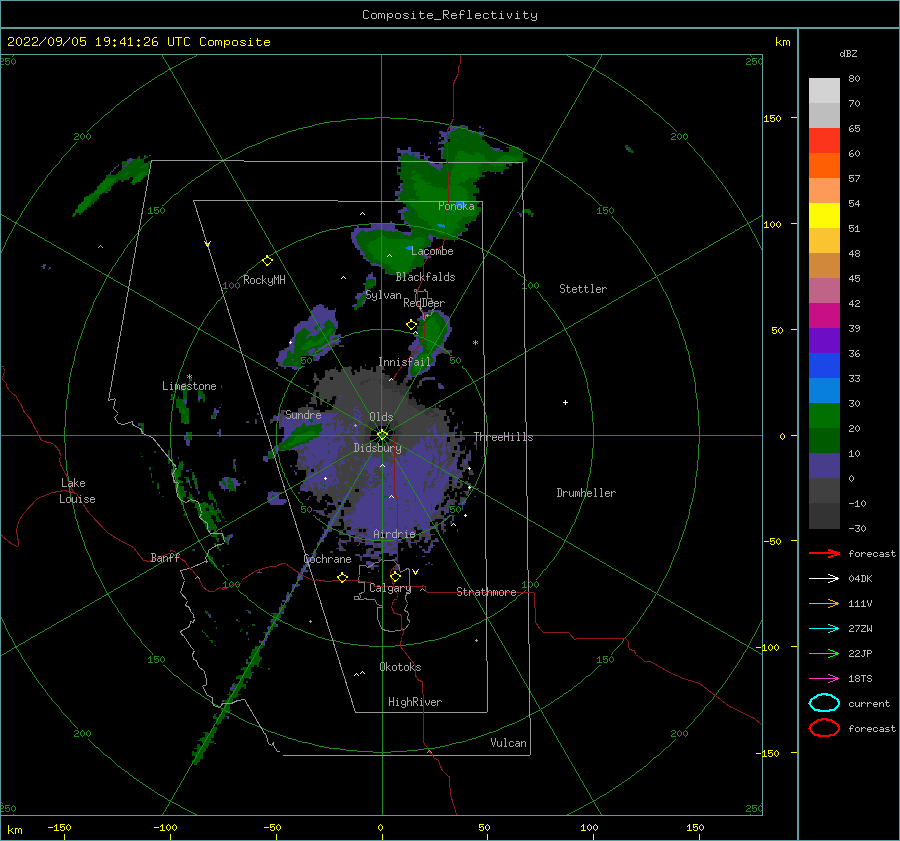Click the Vulcan town label
This screenshot has width=900, height=841.
508,743
